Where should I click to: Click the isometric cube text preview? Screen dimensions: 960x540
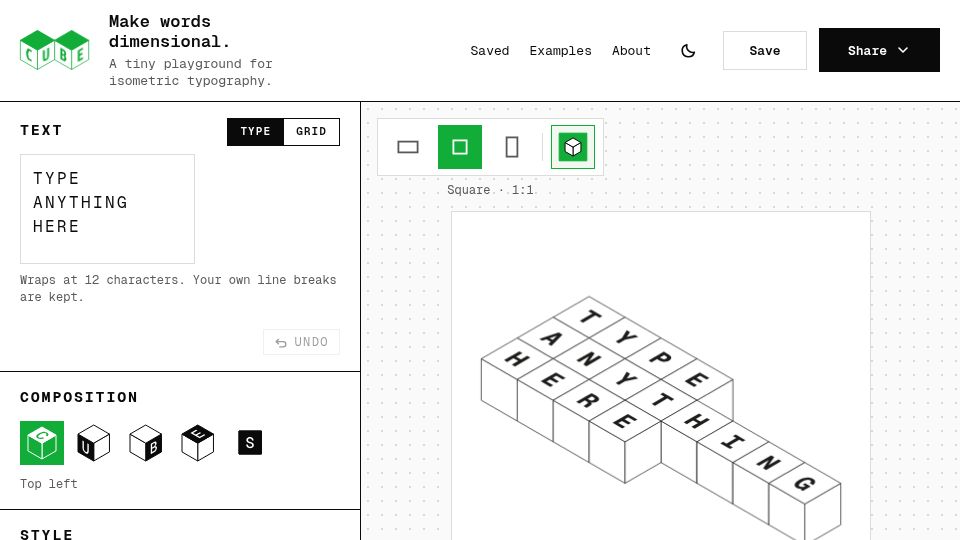661,416
